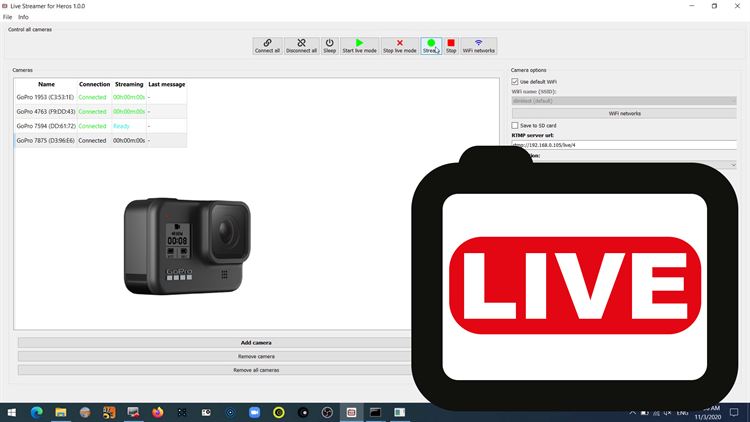Click the Streaming column header
750x422 pixels.
click(129, 84)
